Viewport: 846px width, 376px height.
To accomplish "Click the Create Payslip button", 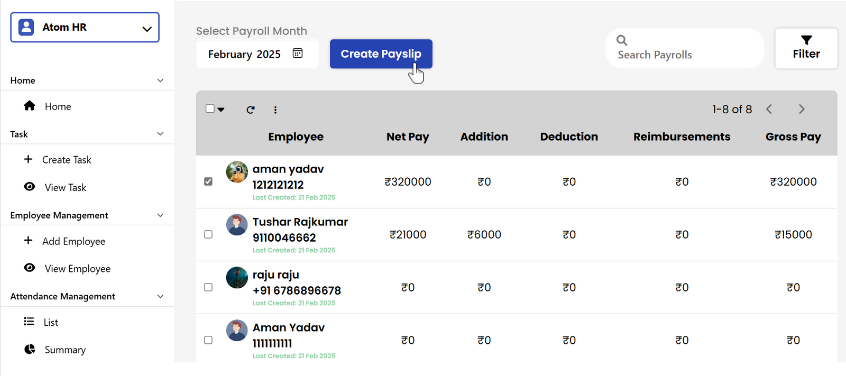I will [x=381, y=54].
